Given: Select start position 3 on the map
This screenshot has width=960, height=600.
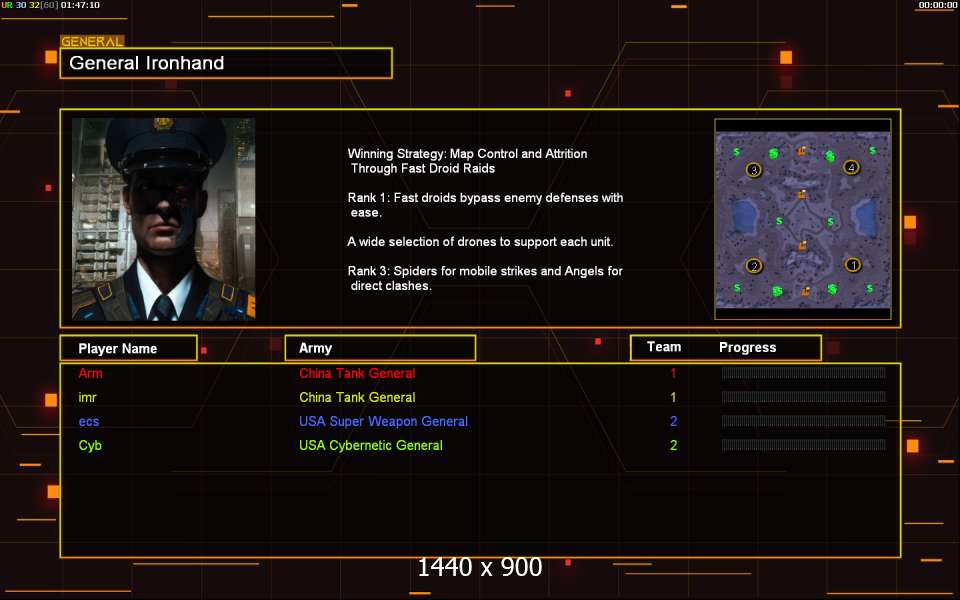Looking at the screenshot, I should point(754,170).
